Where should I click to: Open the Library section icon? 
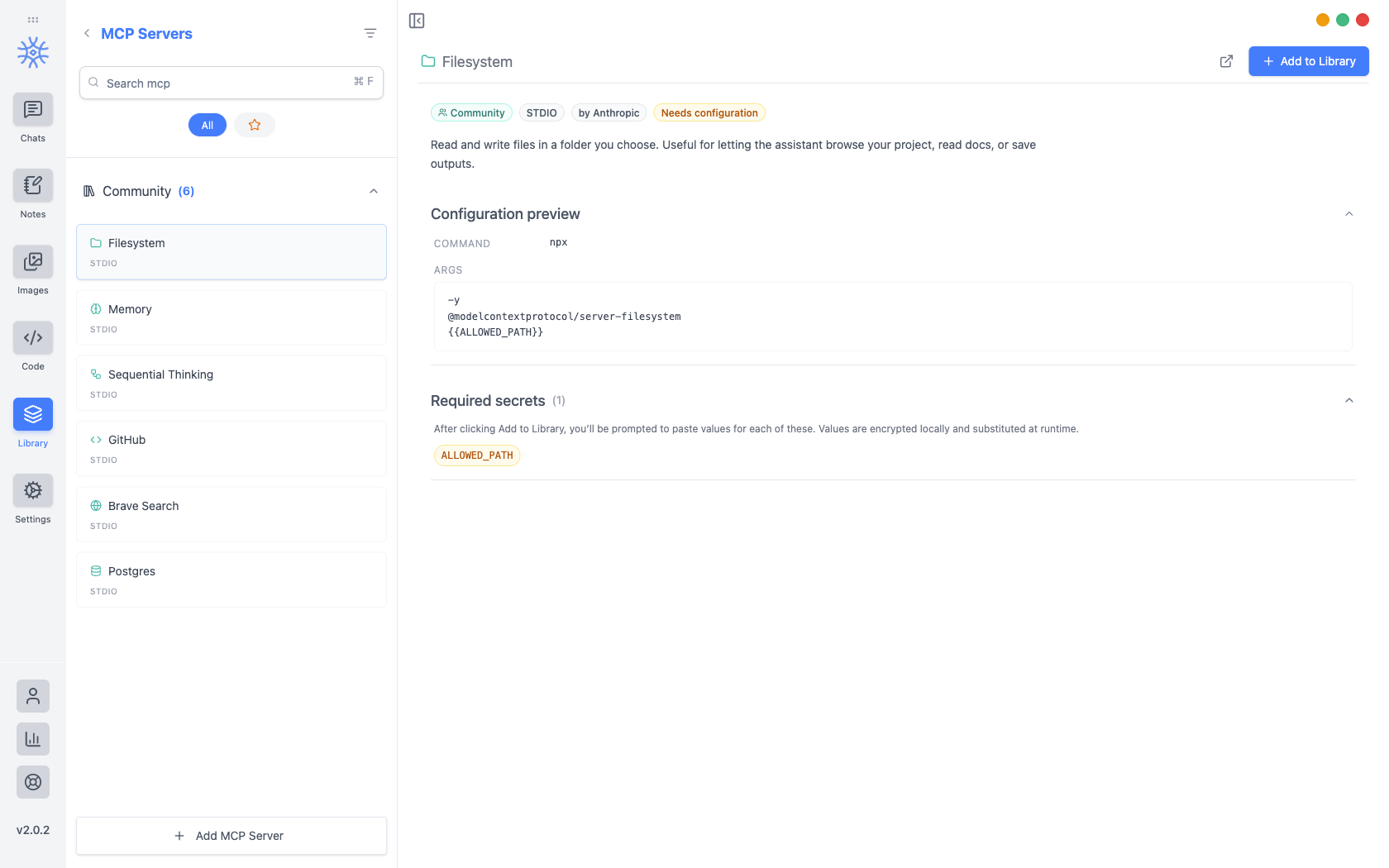tap(33, 414)
